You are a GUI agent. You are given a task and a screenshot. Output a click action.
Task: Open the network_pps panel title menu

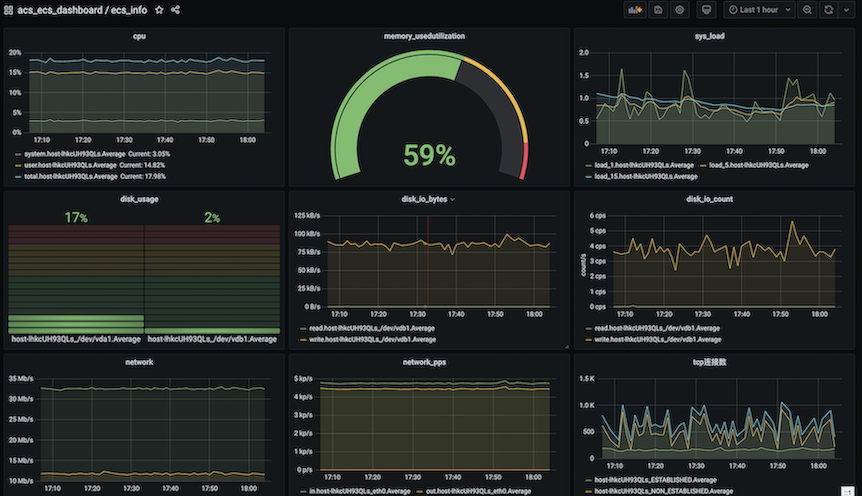[424, 362]
